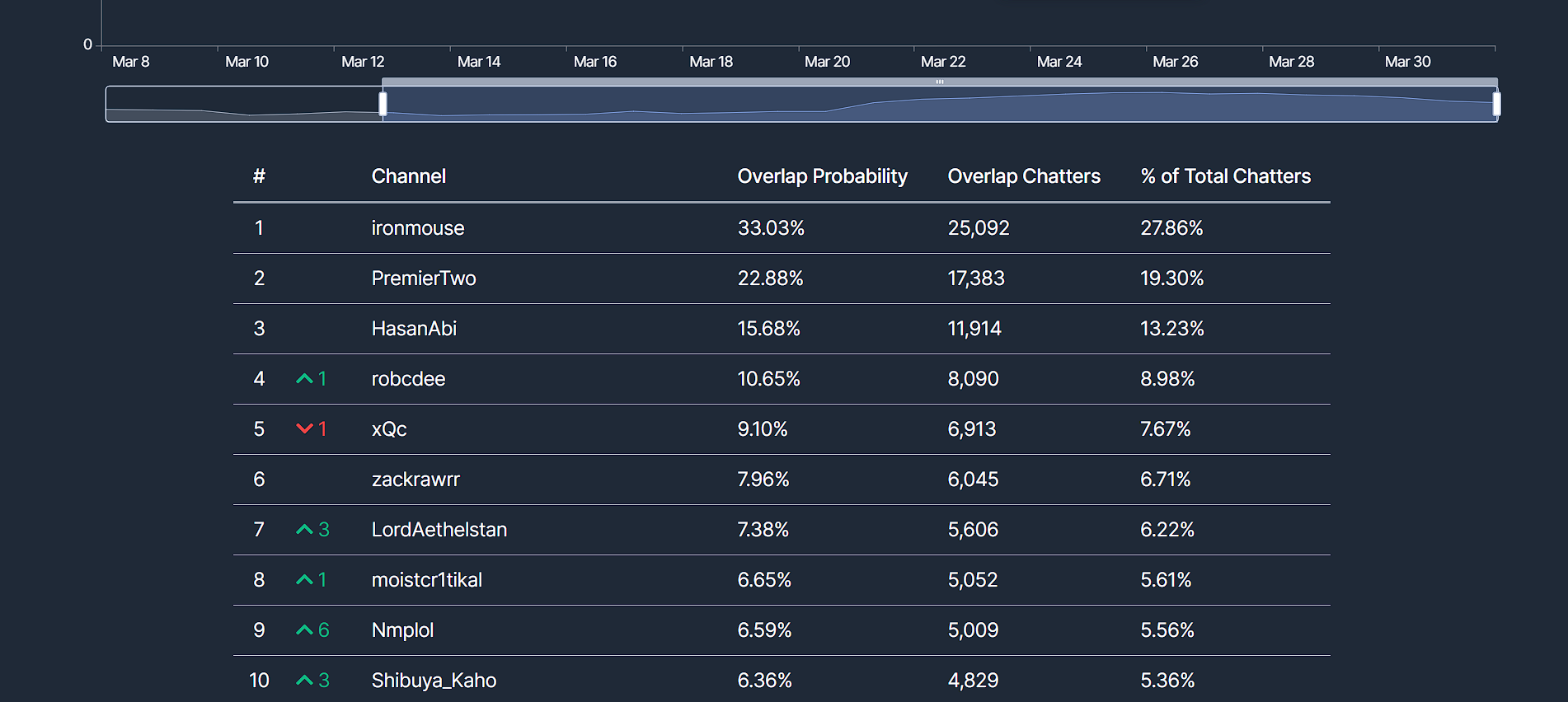1568x702 pixels.
Task: Click the rank-up arrow beside Shibuya_Kaho
Action: [x=304, y=681]
